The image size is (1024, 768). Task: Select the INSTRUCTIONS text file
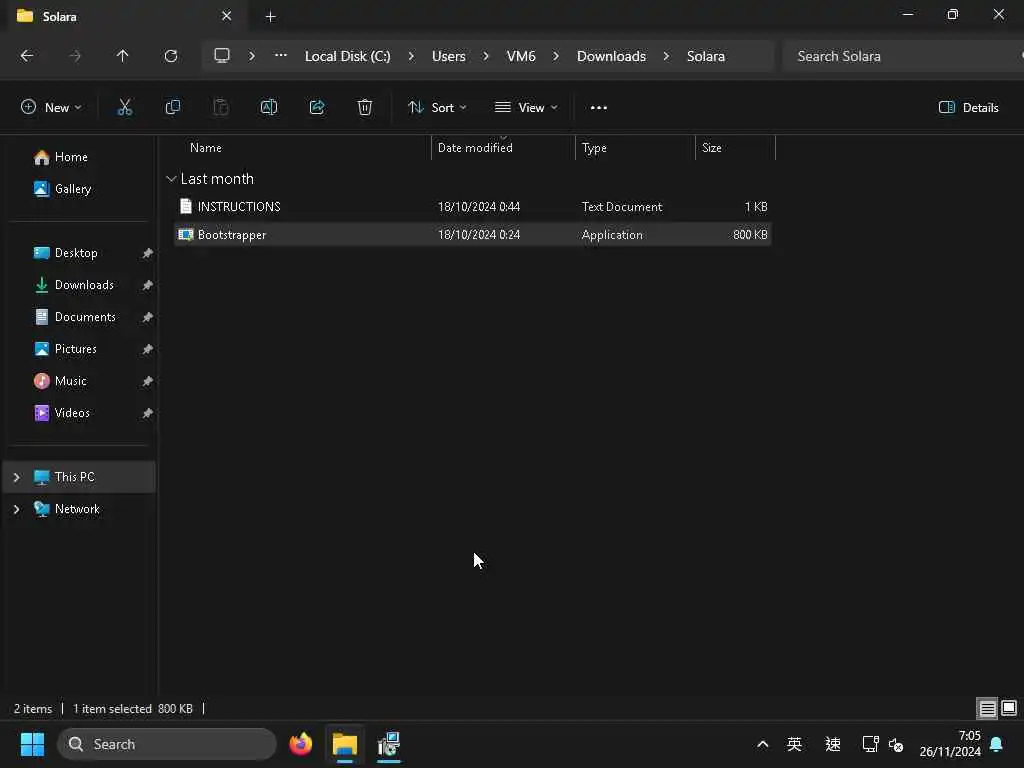click(x=473, y=207)
